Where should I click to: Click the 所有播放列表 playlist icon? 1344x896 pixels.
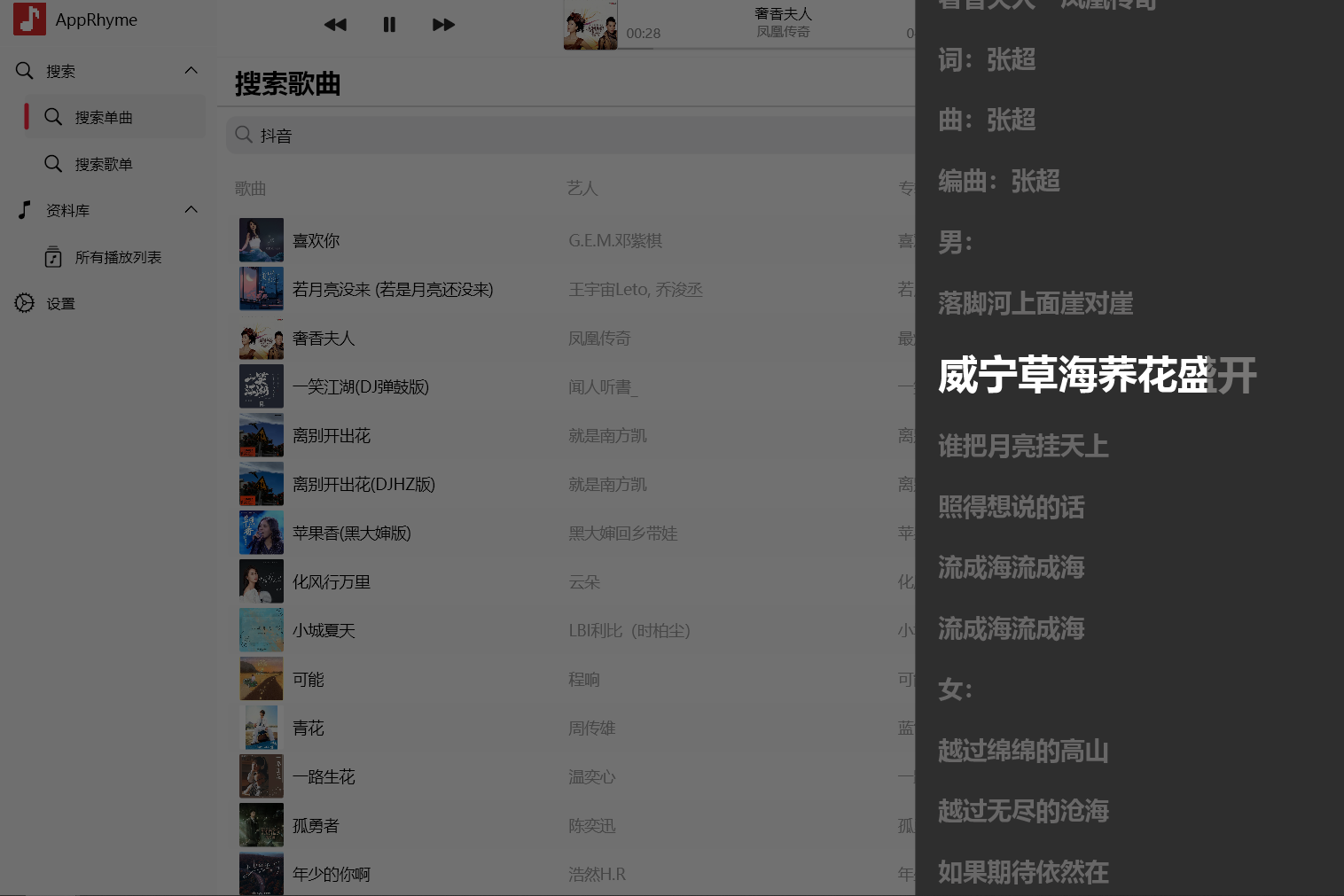click(x=53, y=256)
